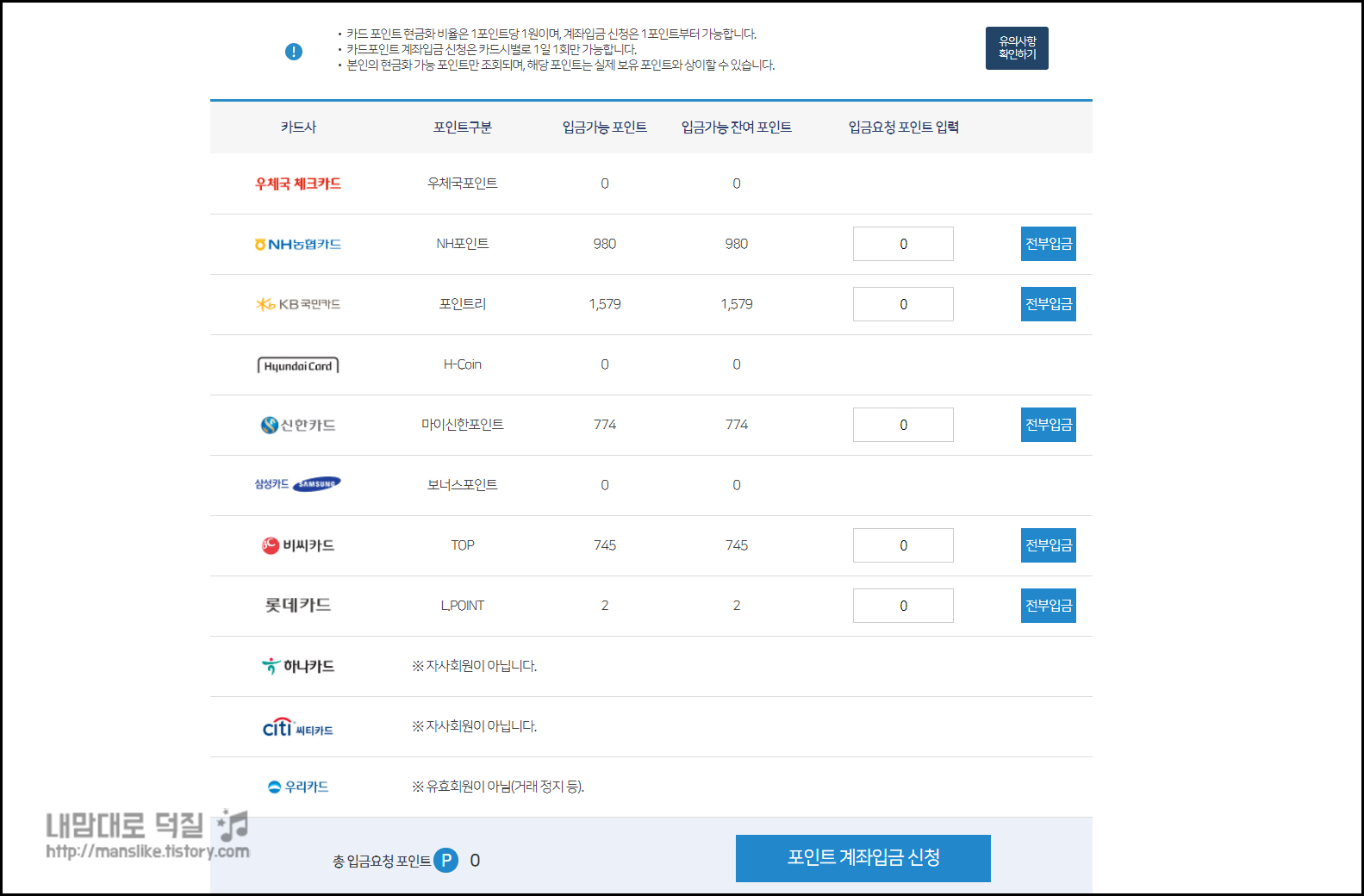Screen dimensions: 1364x896
Task: Focus the 포인트리 deposit amount field
Action: click(903, 304)
